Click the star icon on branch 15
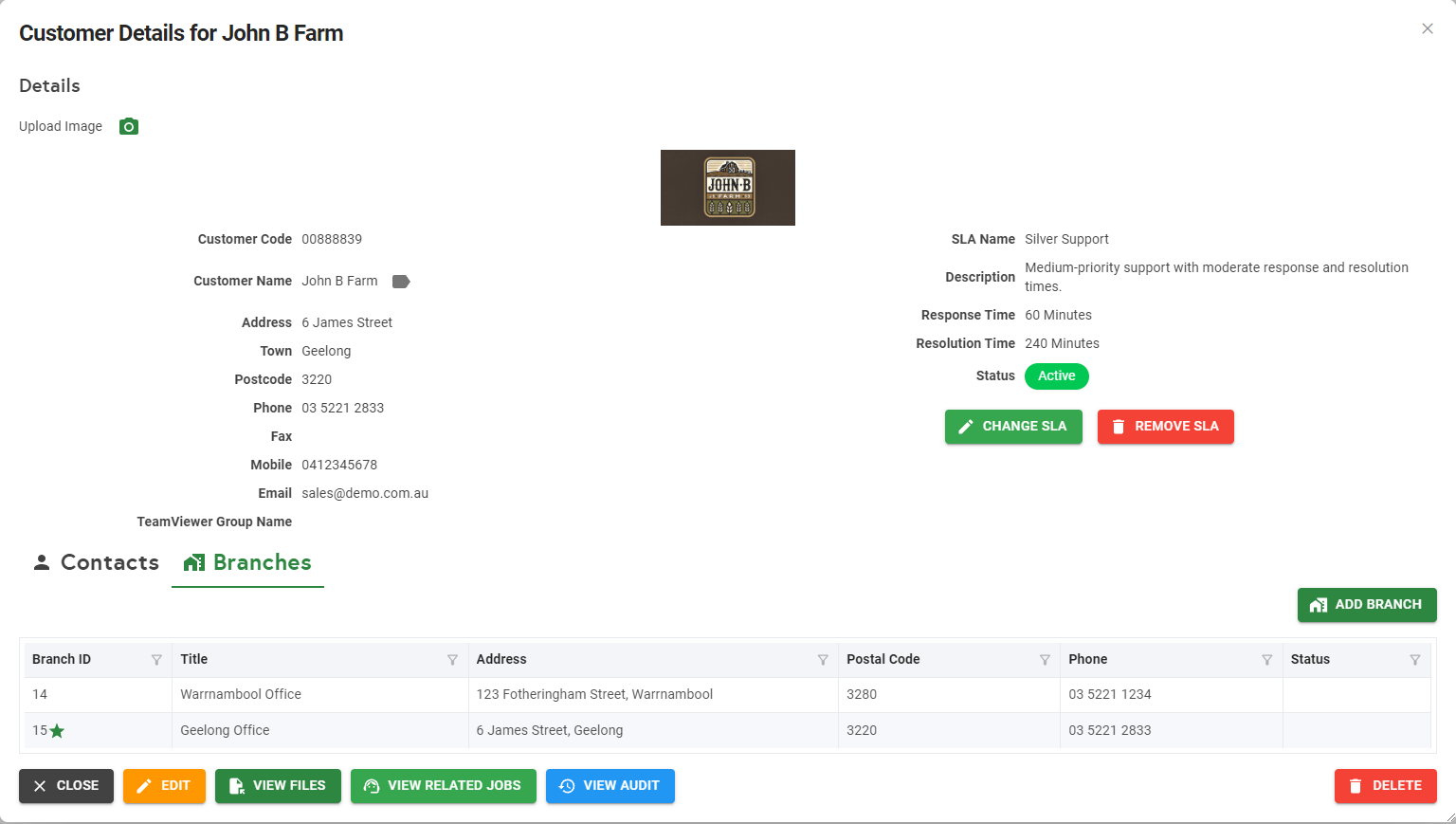 pos(57,731)
